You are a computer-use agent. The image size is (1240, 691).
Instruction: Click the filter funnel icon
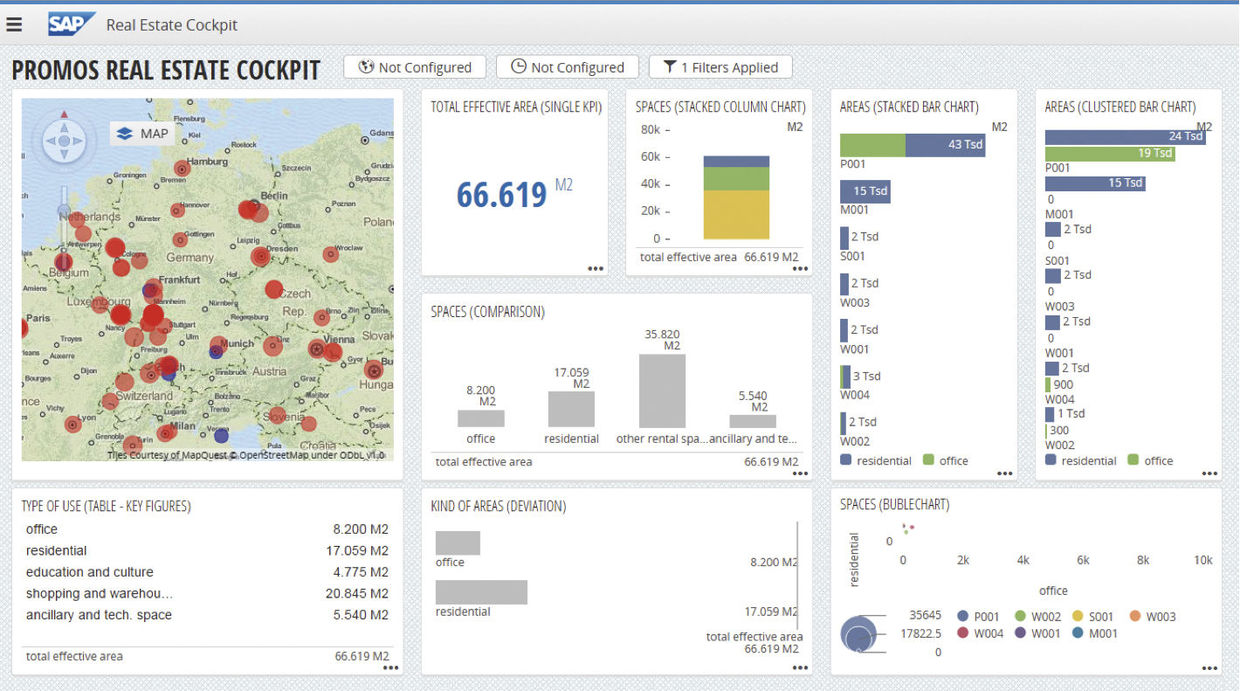click(x=670, y=66)
